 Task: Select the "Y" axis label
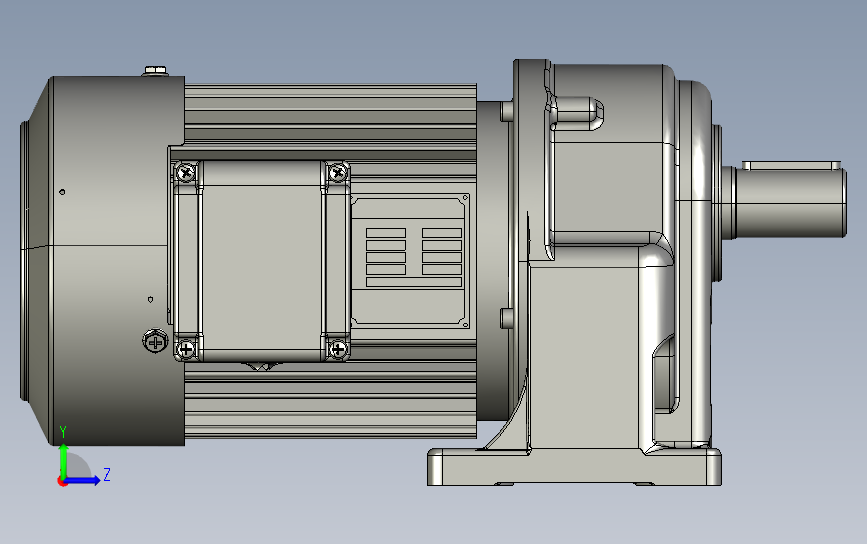63,432
